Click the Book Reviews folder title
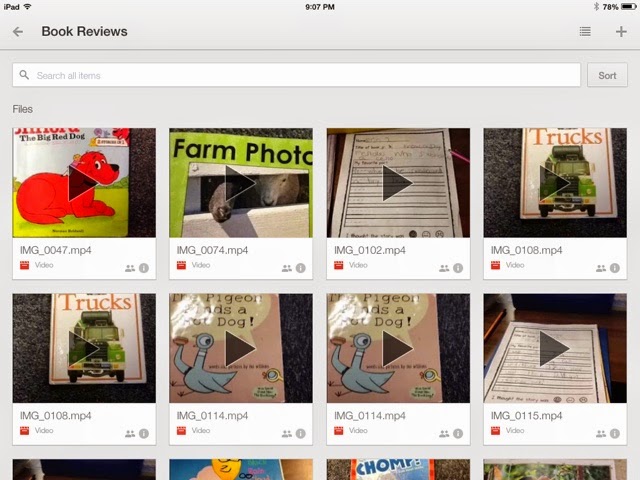This screenshot has width=640, height=480. click(x=84, y=31)
